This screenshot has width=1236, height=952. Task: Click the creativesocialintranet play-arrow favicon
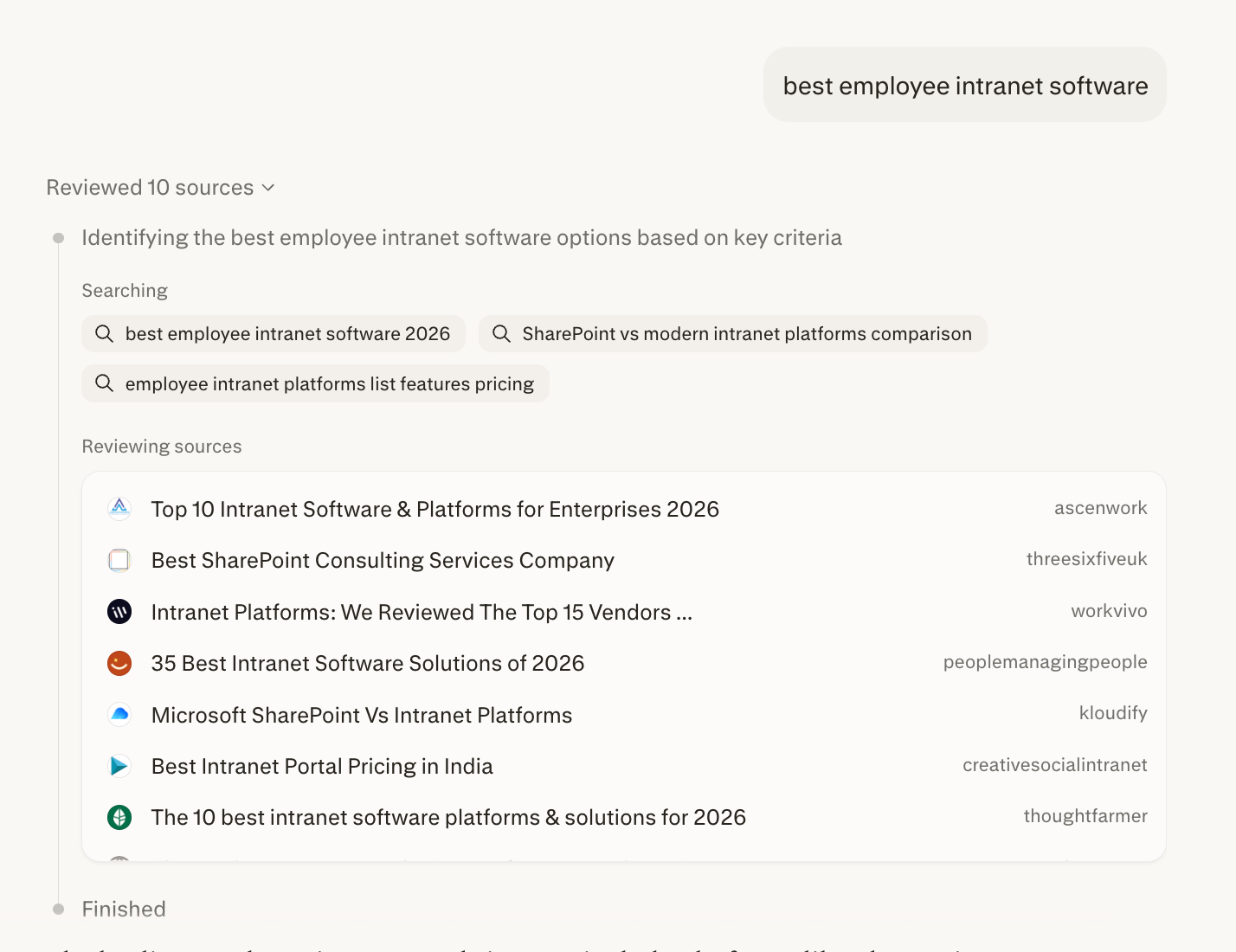(119, 766)
